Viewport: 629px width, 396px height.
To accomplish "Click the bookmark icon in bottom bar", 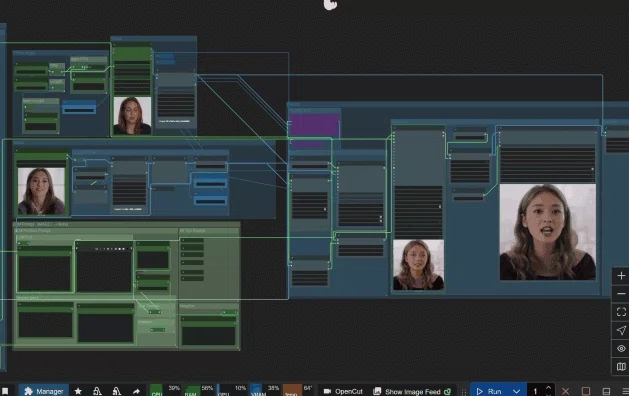I will point(5,391).
